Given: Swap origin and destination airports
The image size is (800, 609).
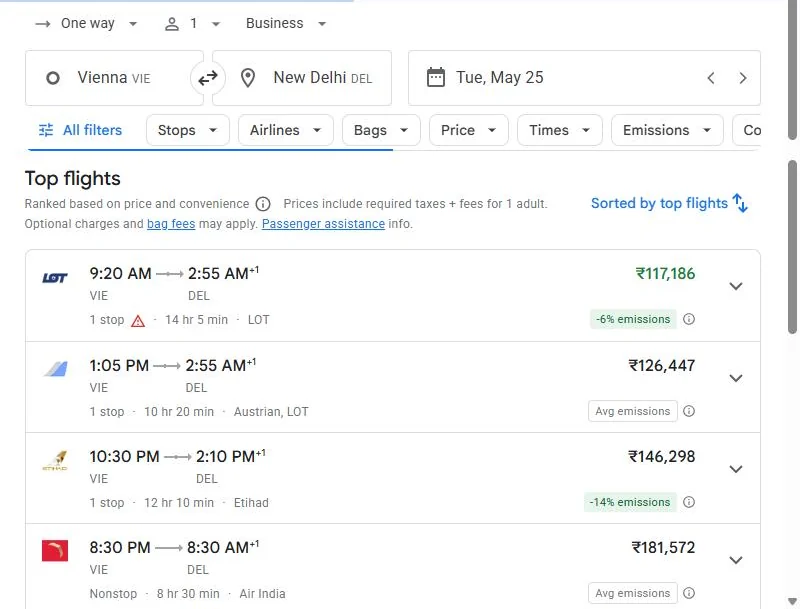Looking at the screenshot, I should tap(208, 78).
